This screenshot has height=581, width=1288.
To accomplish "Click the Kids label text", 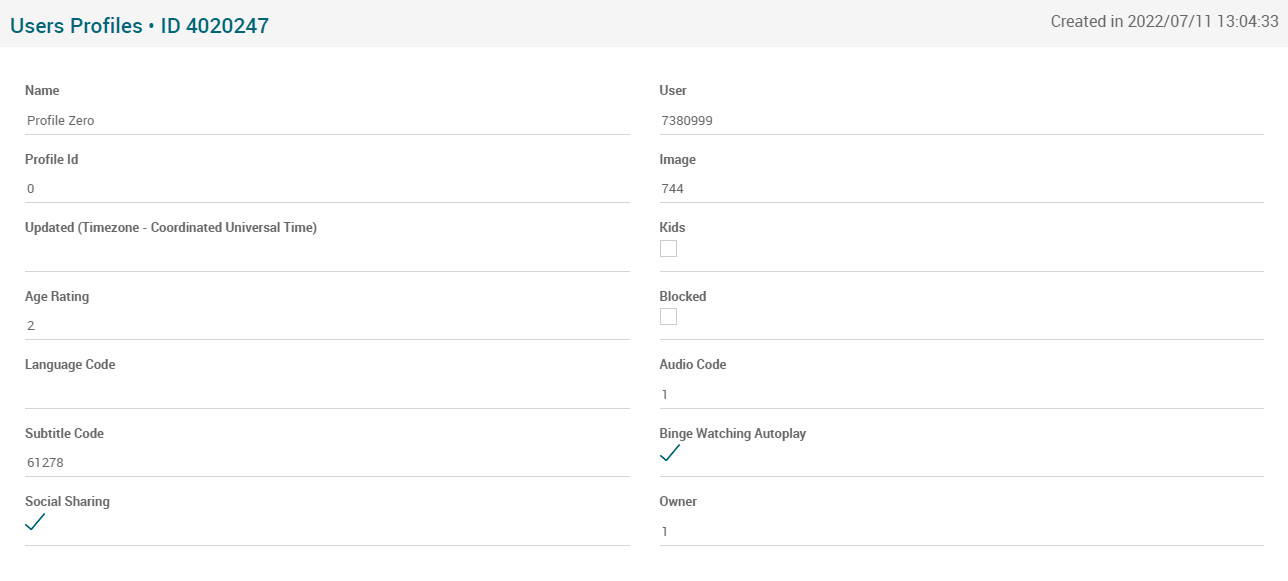I will [672, 228].
